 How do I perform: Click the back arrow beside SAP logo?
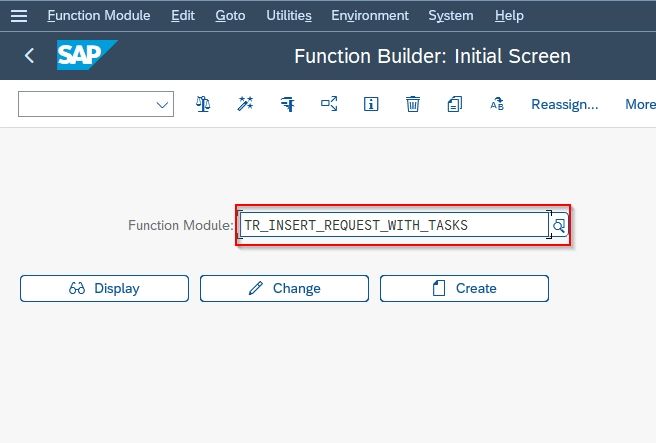29,55
